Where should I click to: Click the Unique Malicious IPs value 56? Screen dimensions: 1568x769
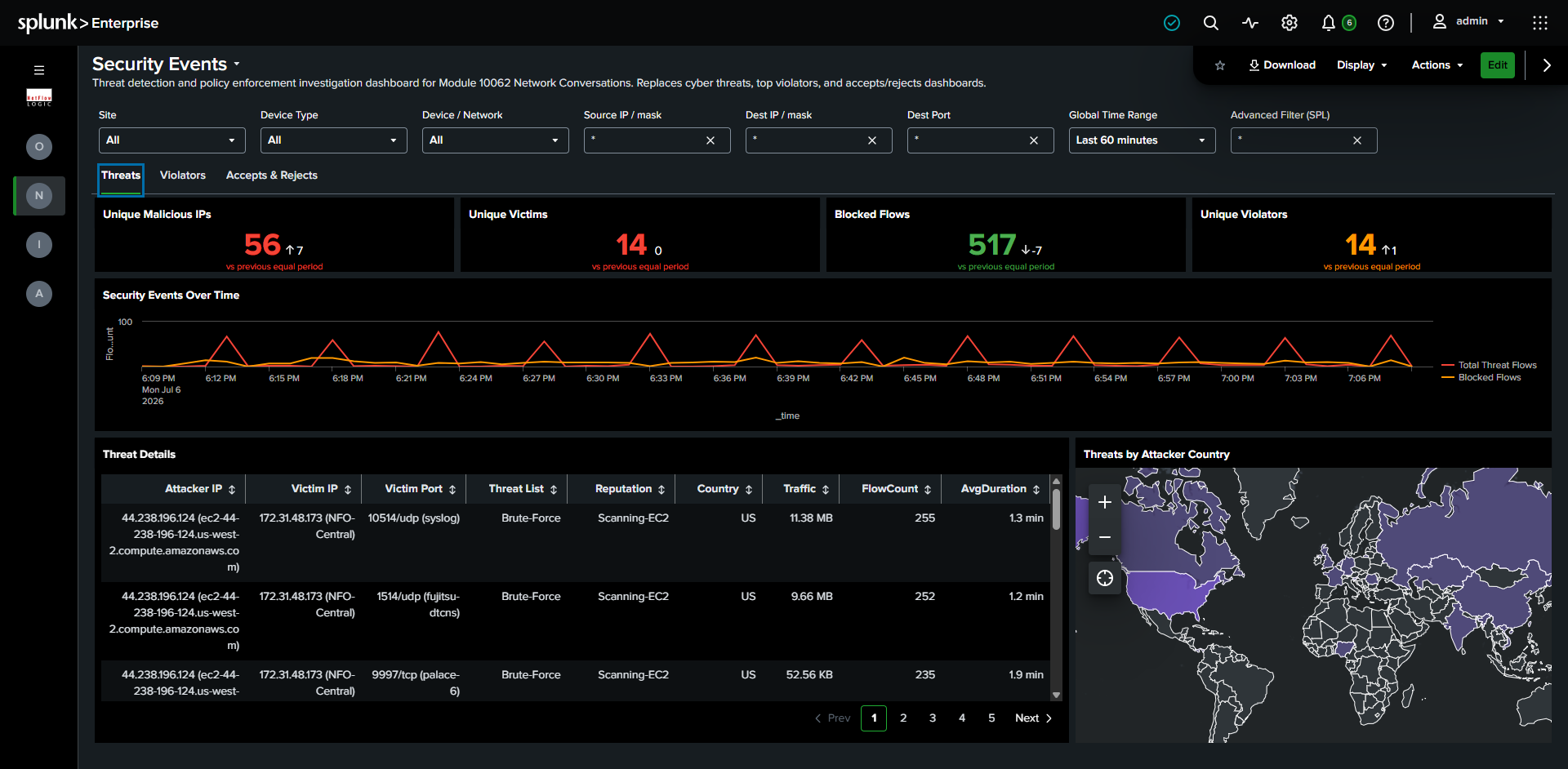pyautogui.click(x=262, y=244)
